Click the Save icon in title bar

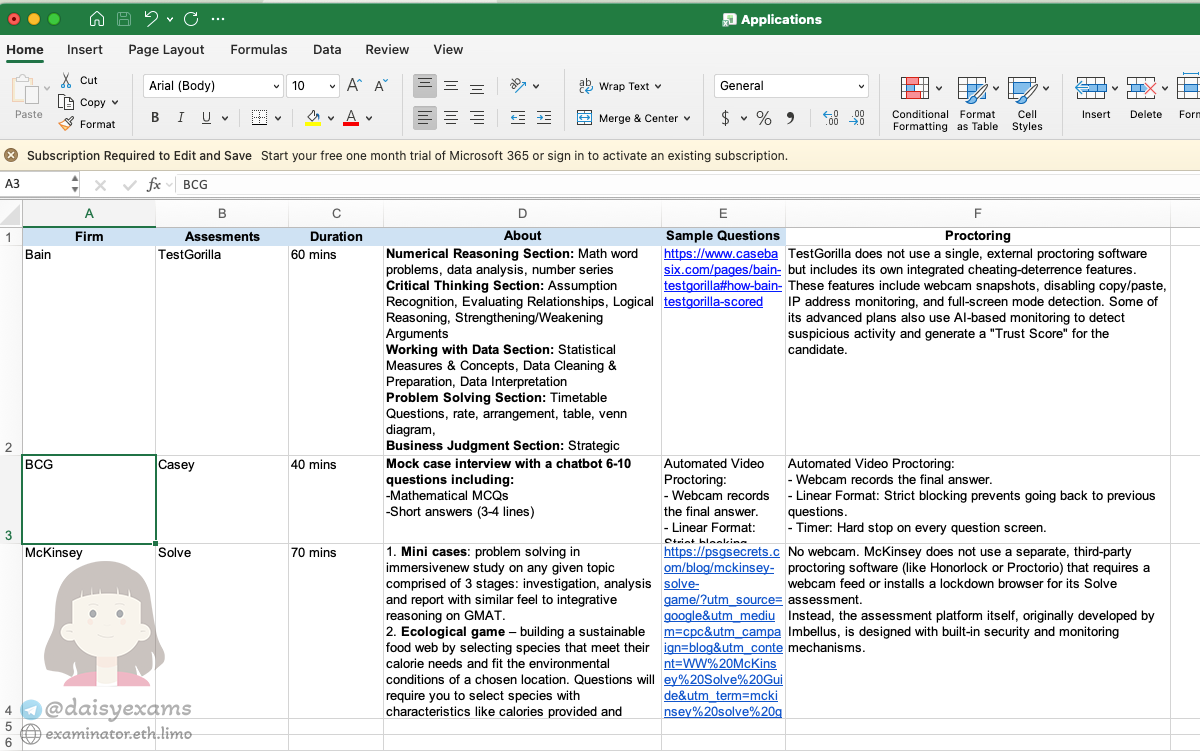(x=123, y=19)
